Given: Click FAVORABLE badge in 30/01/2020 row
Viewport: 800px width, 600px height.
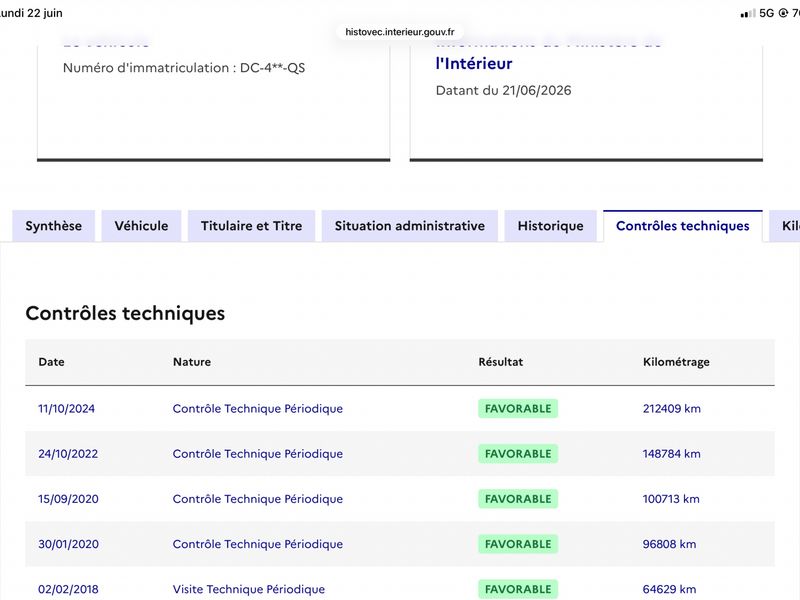Looking at the screenshot, I should [x=518, y=544].
